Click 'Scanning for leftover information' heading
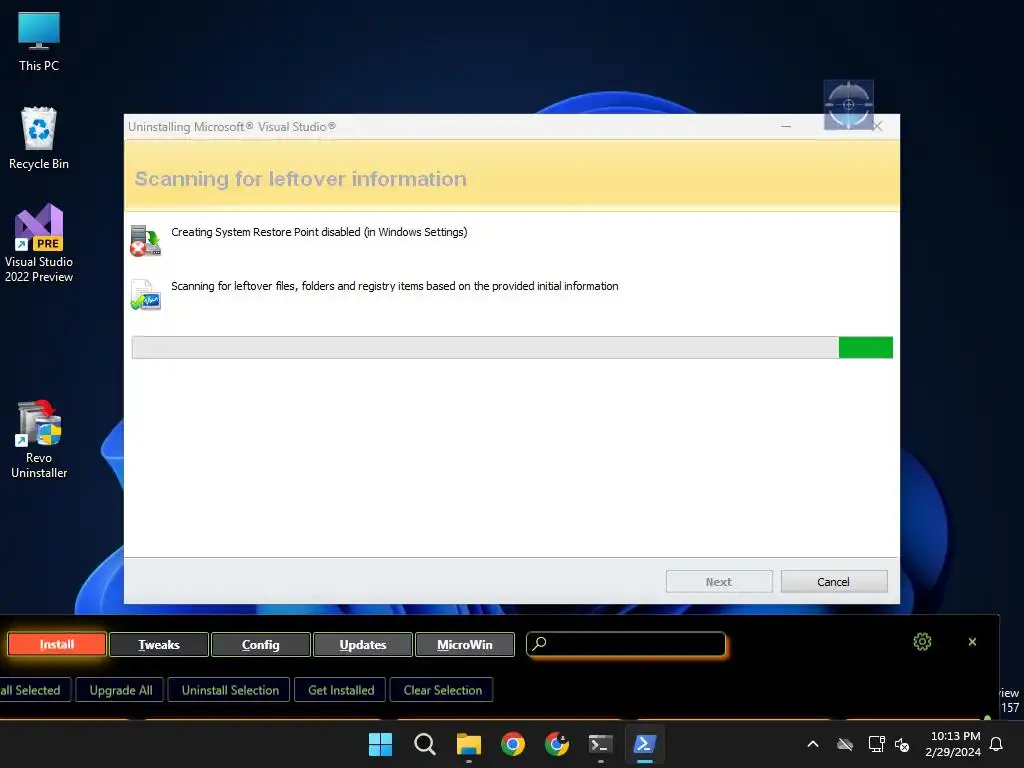The height and width of the screenshot is (768, 1024). tap(300, 179)
